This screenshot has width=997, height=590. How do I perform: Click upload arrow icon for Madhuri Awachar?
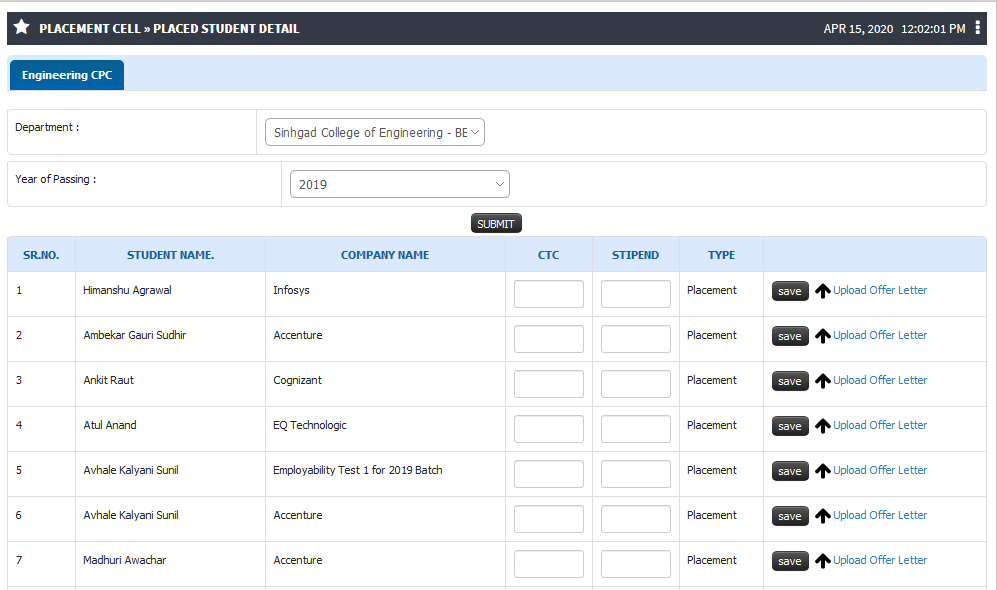[823, 561]
